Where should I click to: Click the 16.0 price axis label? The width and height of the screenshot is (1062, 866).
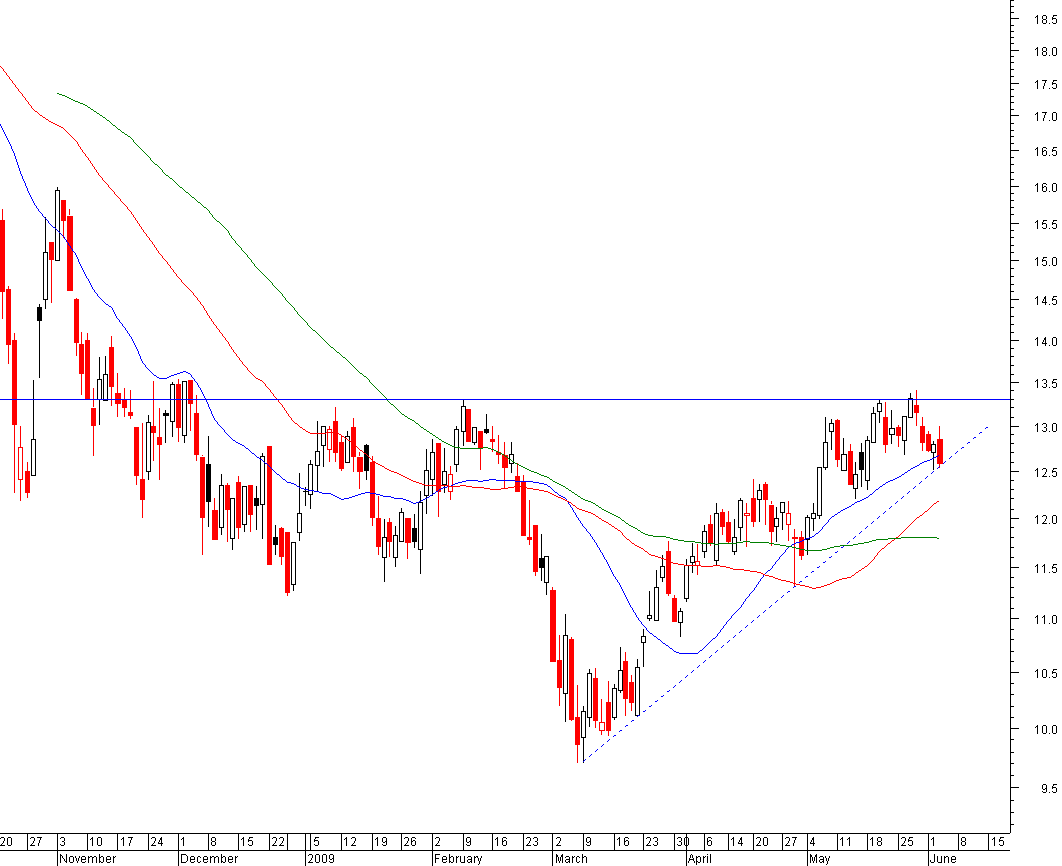pyautogui.click(x=1045, y=188)
